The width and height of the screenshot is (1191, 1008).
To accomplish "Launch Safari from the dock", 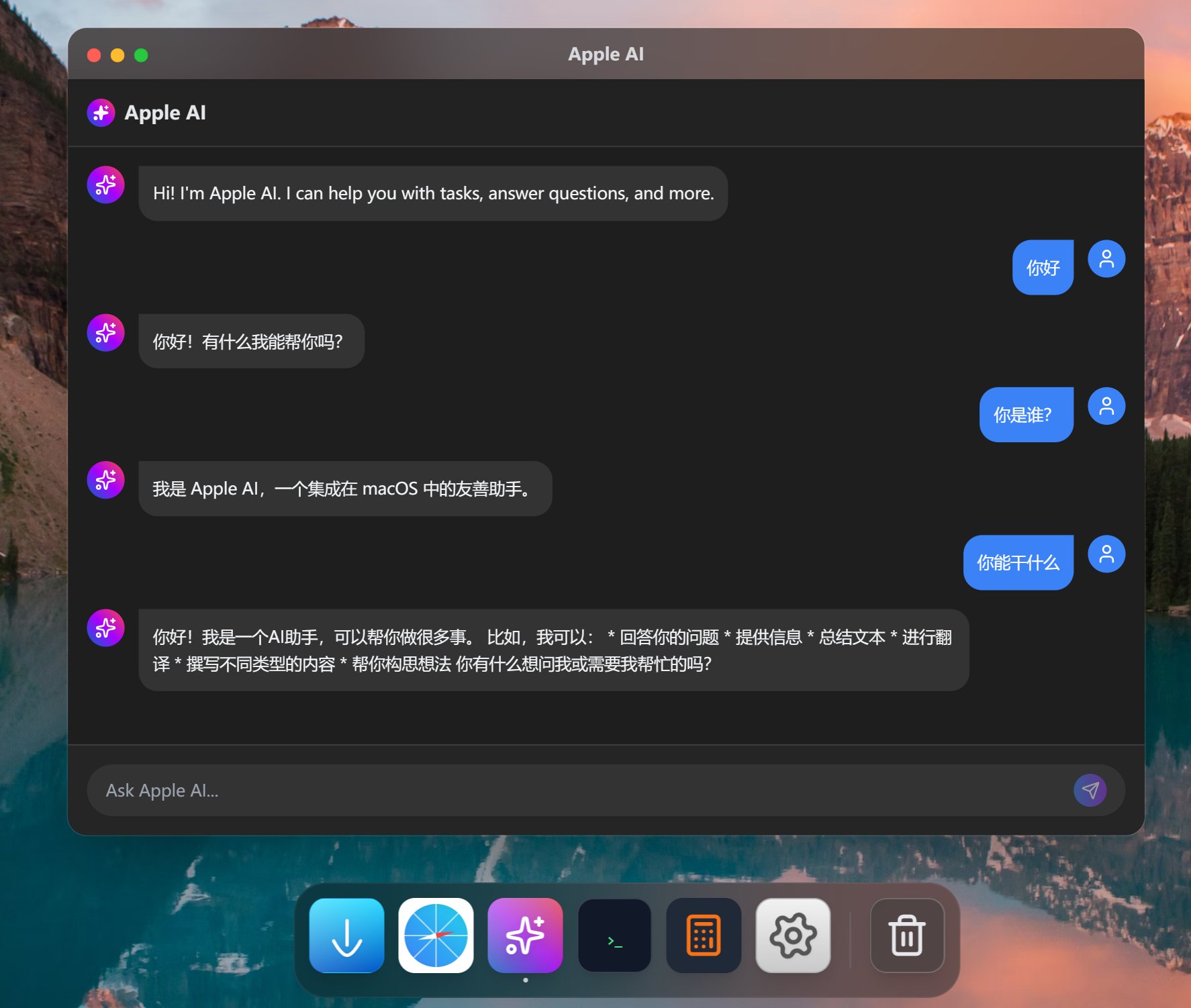I will coord(436,935).
